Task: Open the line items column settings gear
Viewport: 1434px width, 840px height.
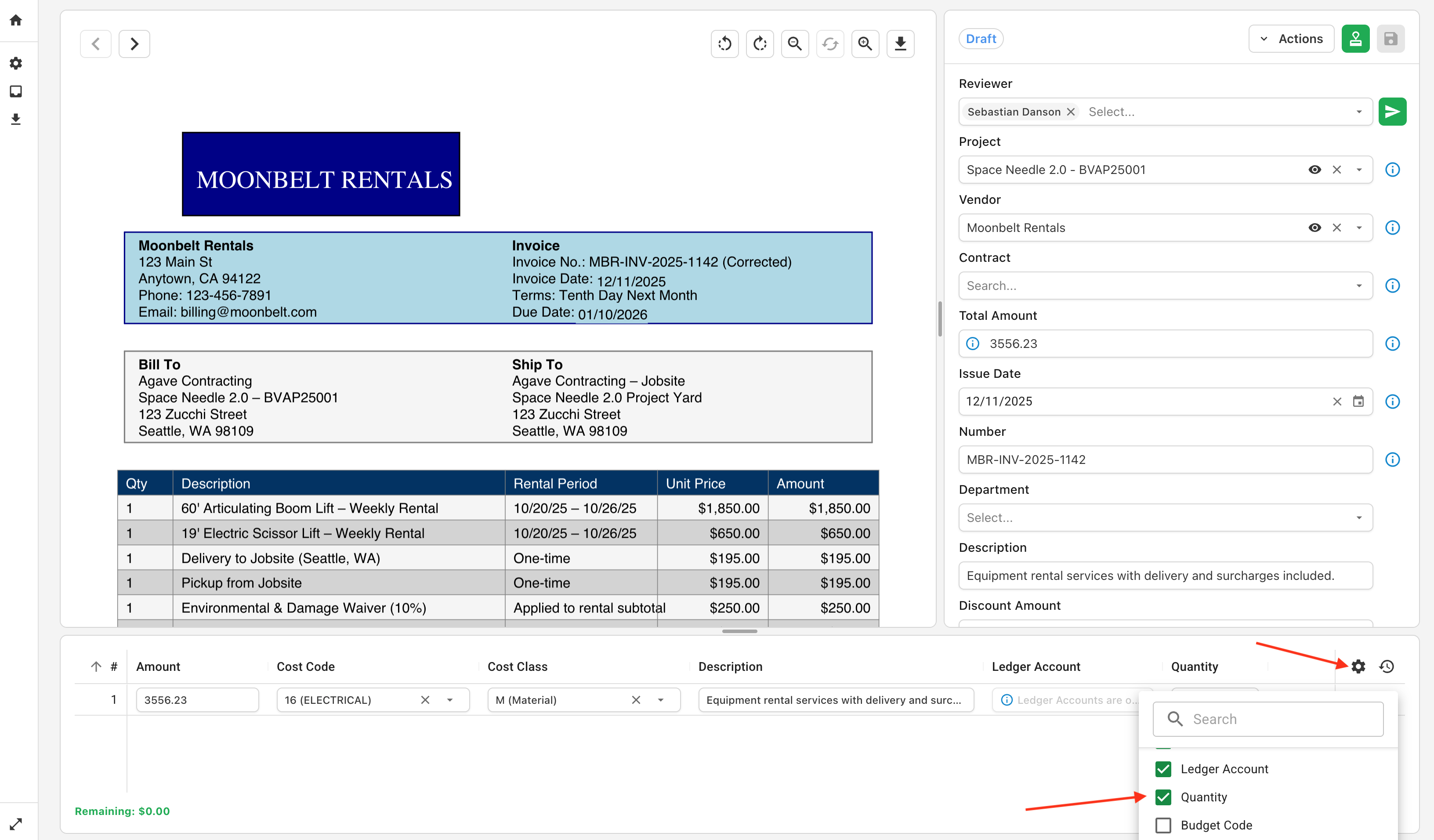Action: [1358, 666]
